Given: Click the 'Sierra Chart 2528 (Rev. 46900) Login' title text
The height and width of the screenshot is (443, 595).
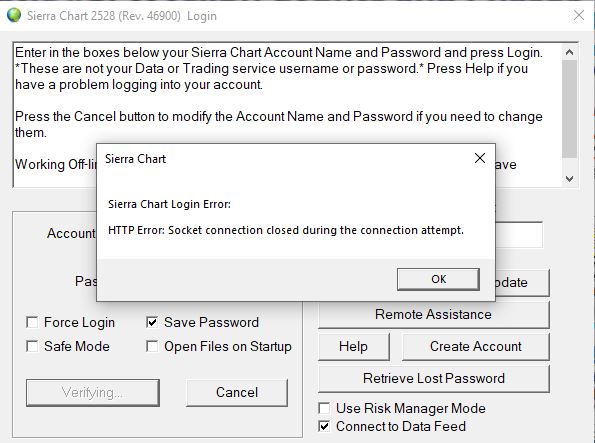Looking at the screenshot, I should tap(122, 16).
